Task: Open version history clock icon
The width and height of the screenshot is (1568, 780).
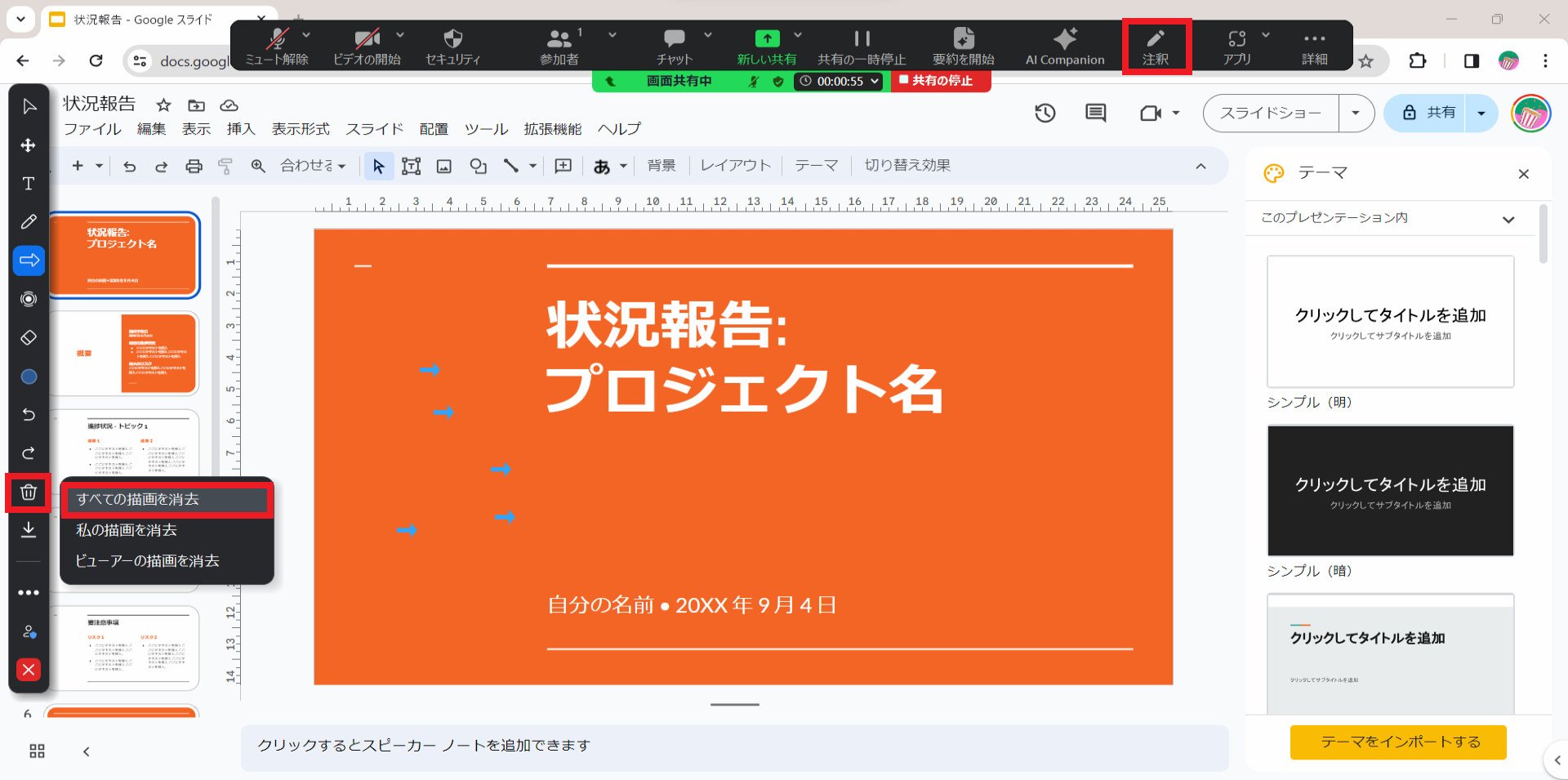Action: click(1045, 114)
